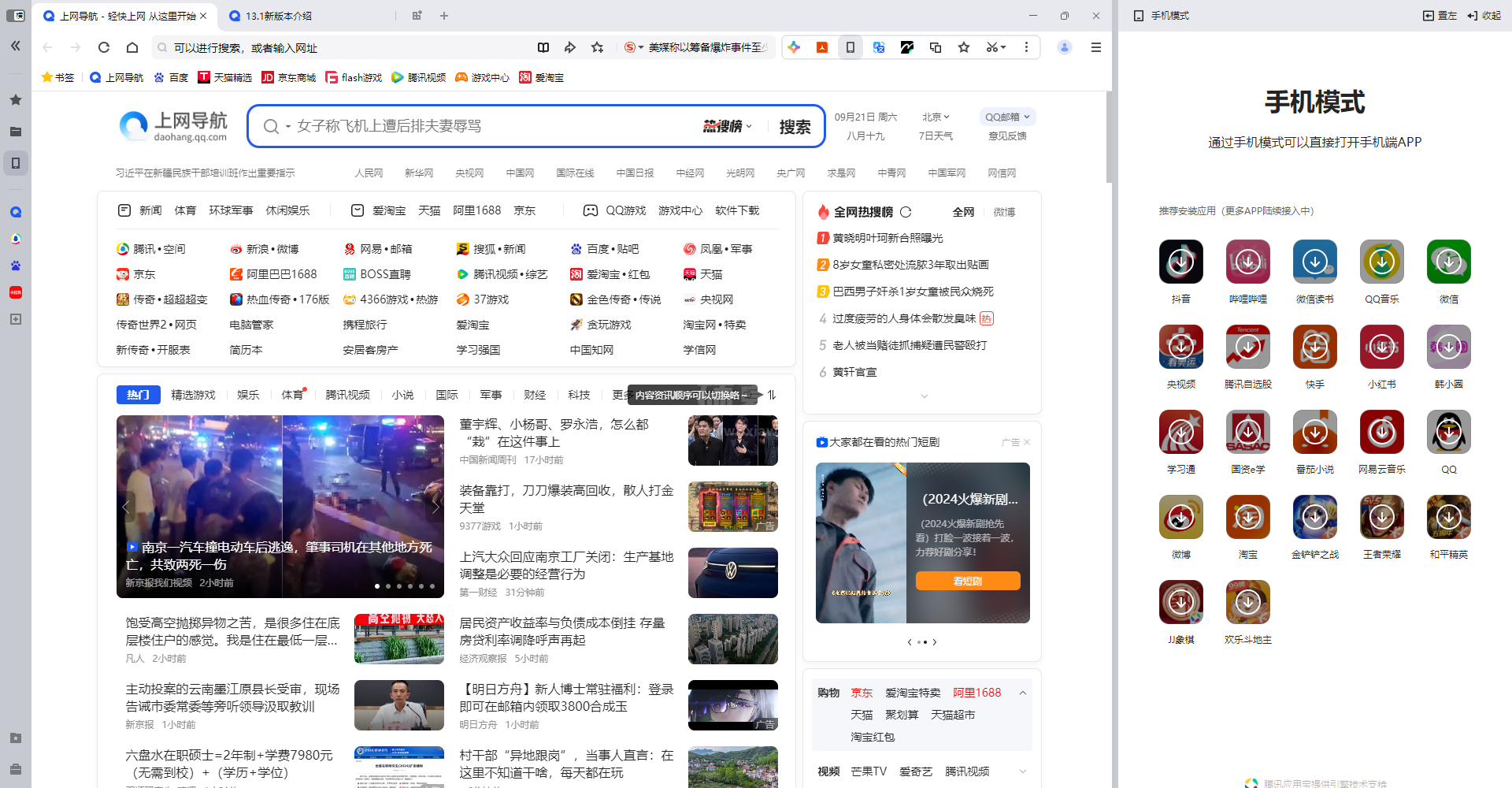This screenshot has width=1512, height=788.
Task: Open the three-dot more tools menu
Action: [1026, 47]
